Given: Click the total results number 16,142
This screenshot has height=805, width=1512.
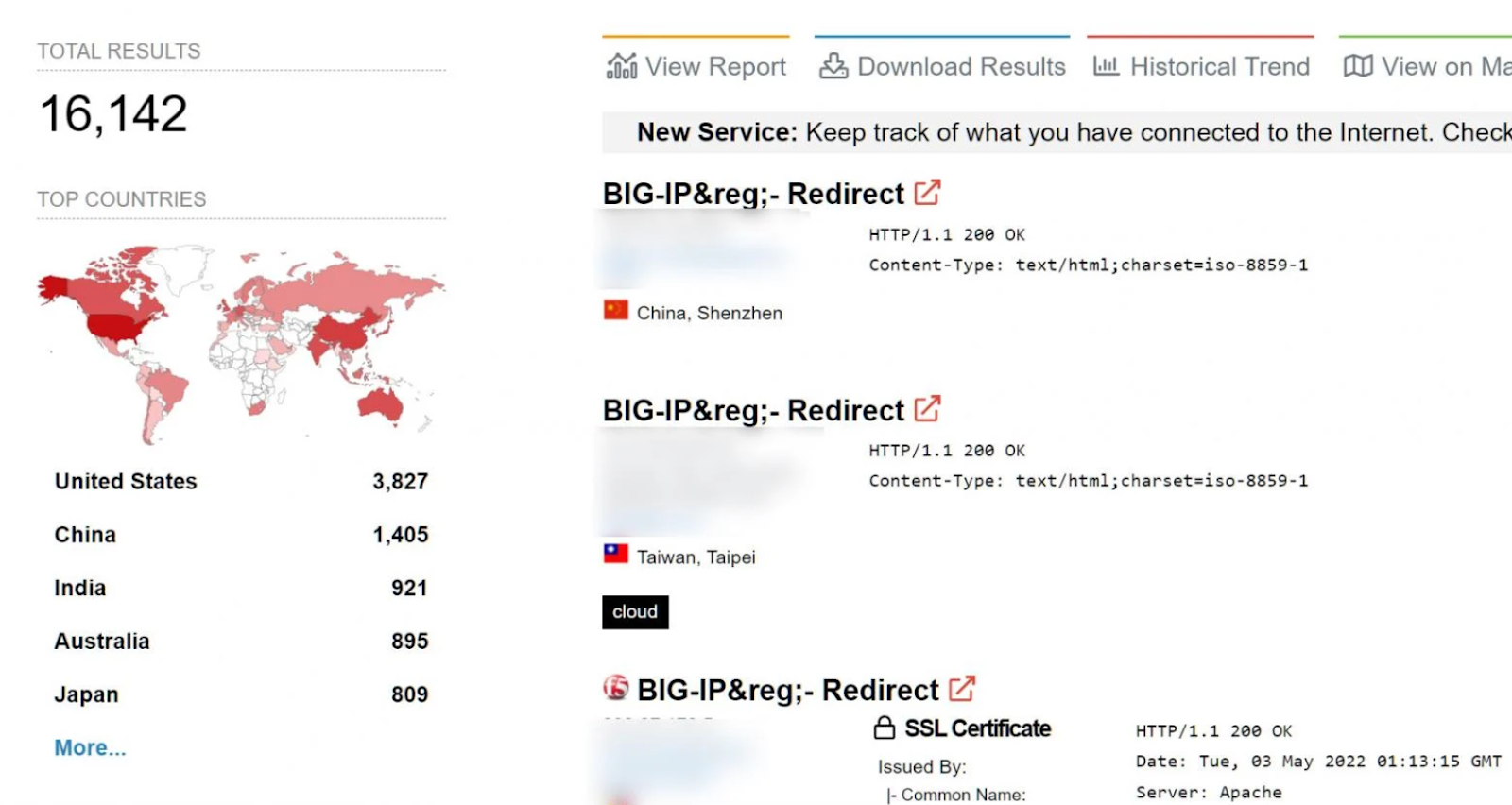Looking at the screenshot, I should [113, 114].
